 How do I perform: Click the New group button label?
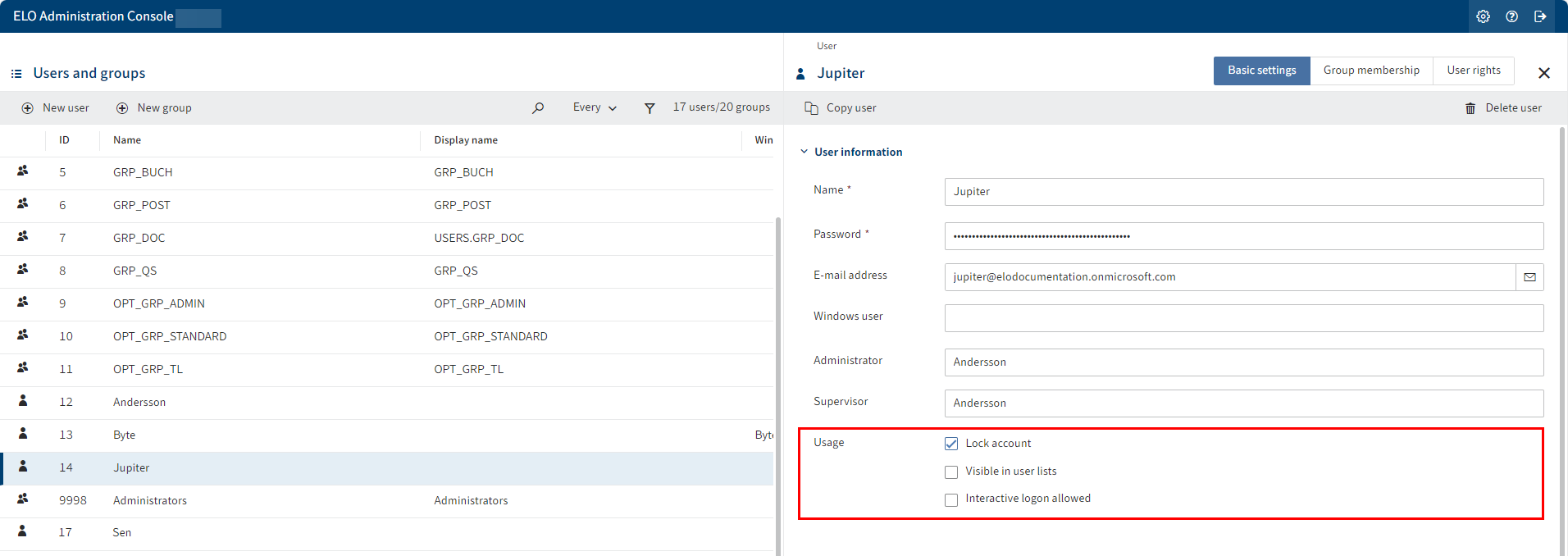tap(164, 108)
